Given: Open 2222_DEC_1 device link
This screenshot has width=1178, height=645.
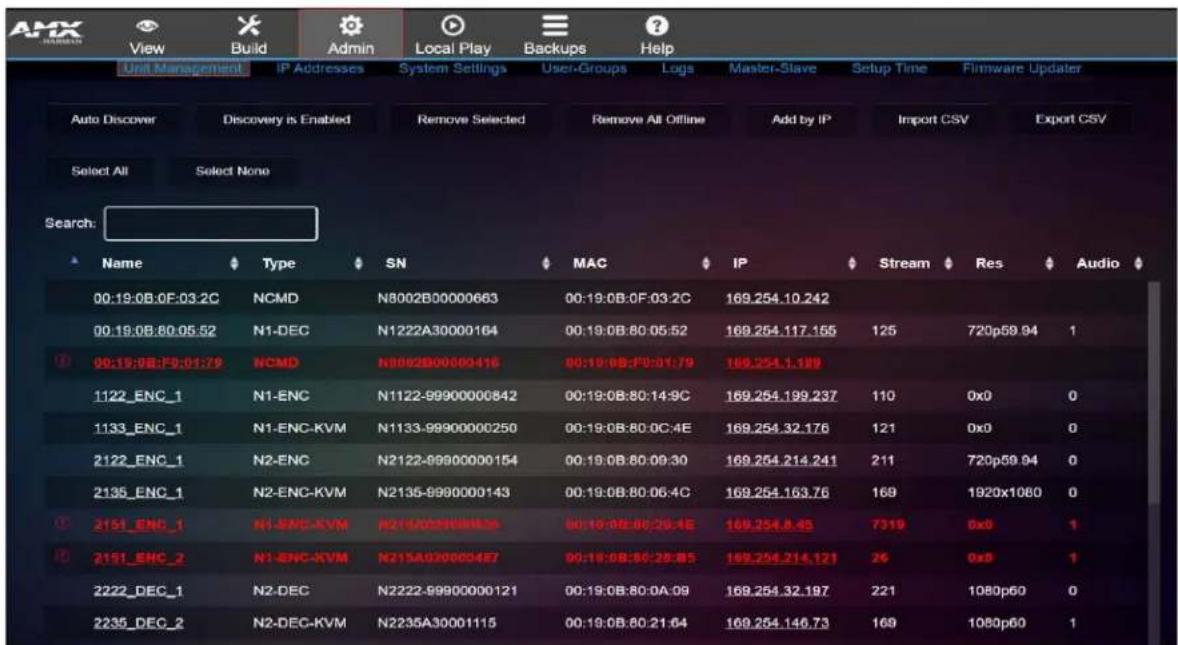Looking at the screenshot, I should [x=138, y=591].
